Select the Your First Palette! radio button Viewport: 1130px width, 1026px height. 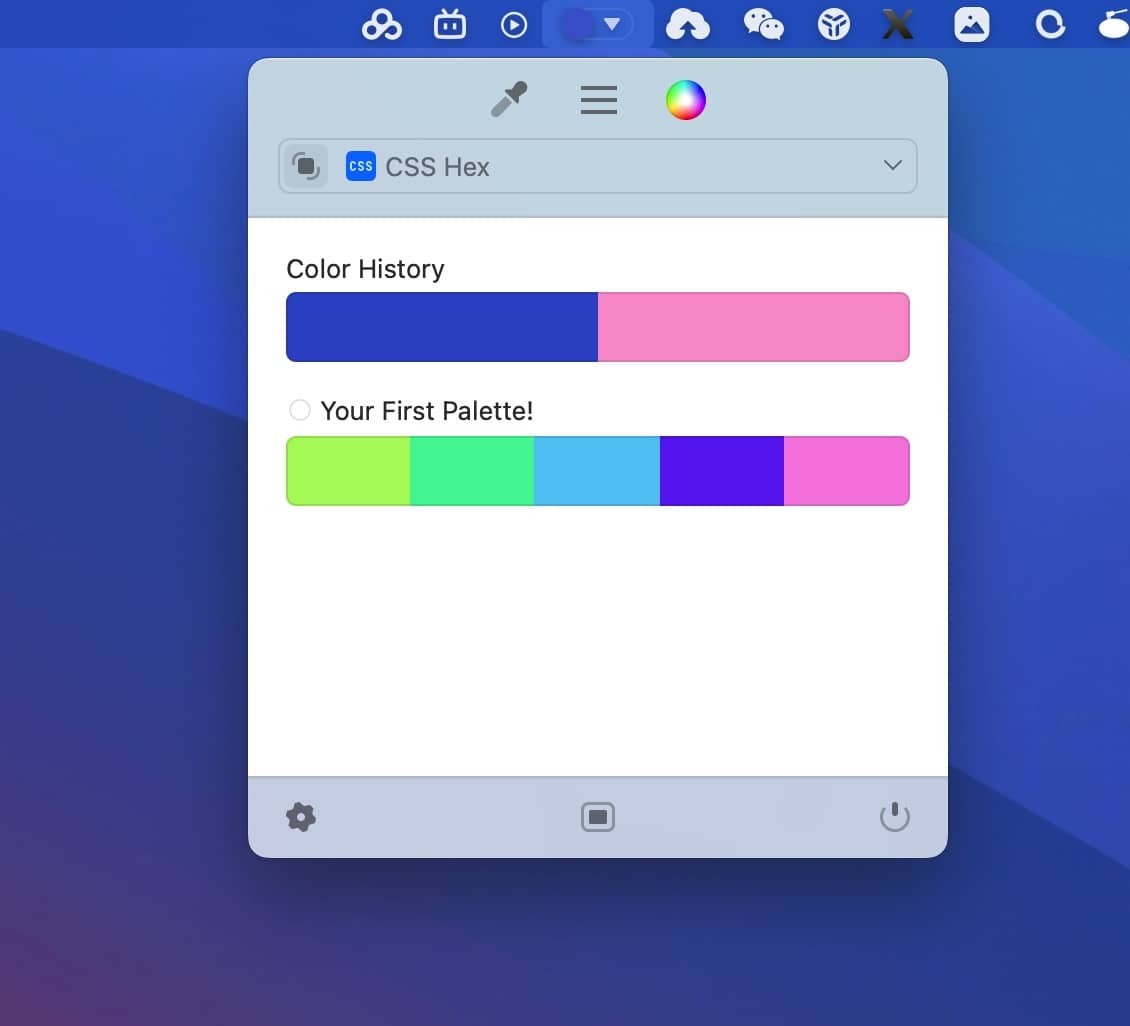(300, 411)
